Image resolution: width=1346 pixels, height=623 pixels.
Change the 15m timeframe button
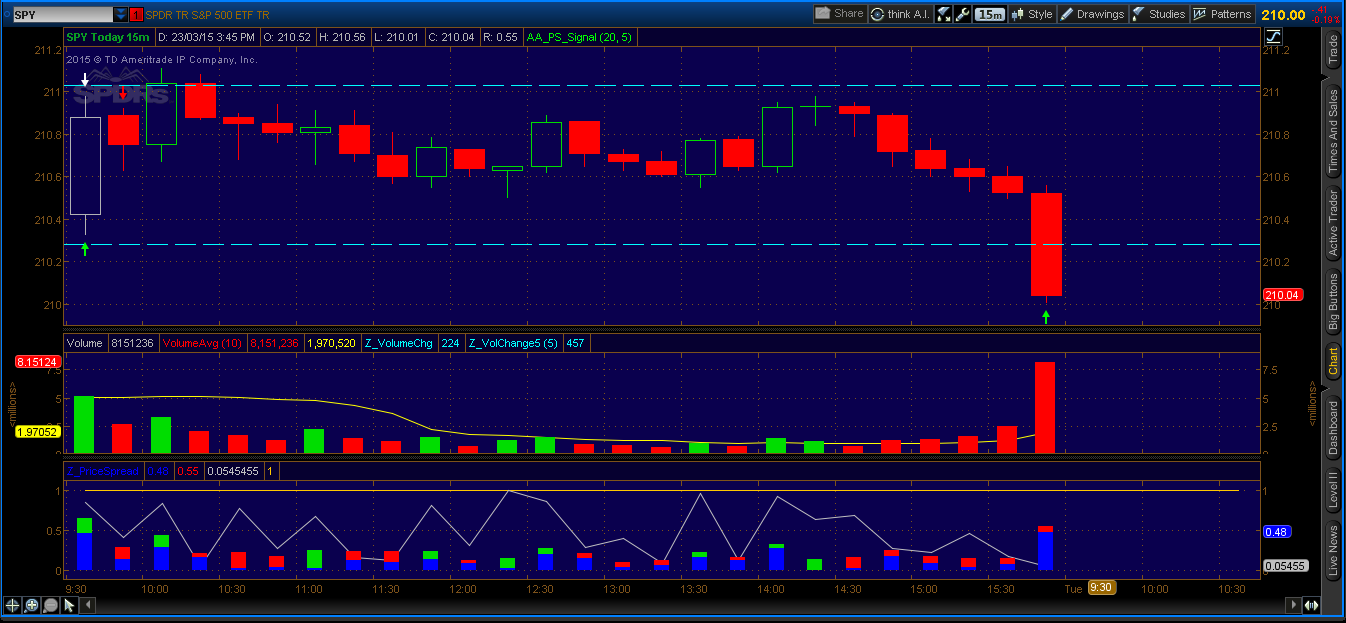pyautogui.click(x=990, y=14)
